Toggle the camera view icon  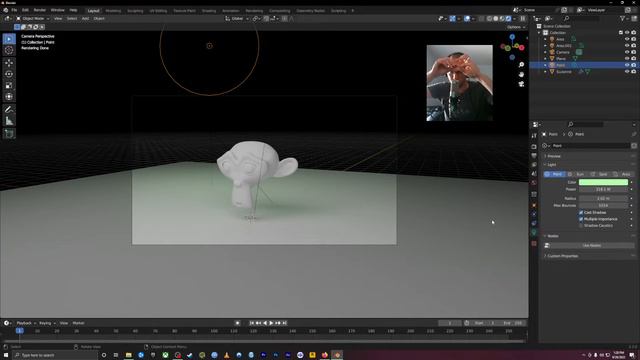pyautogui.click(x=521, y=84)
